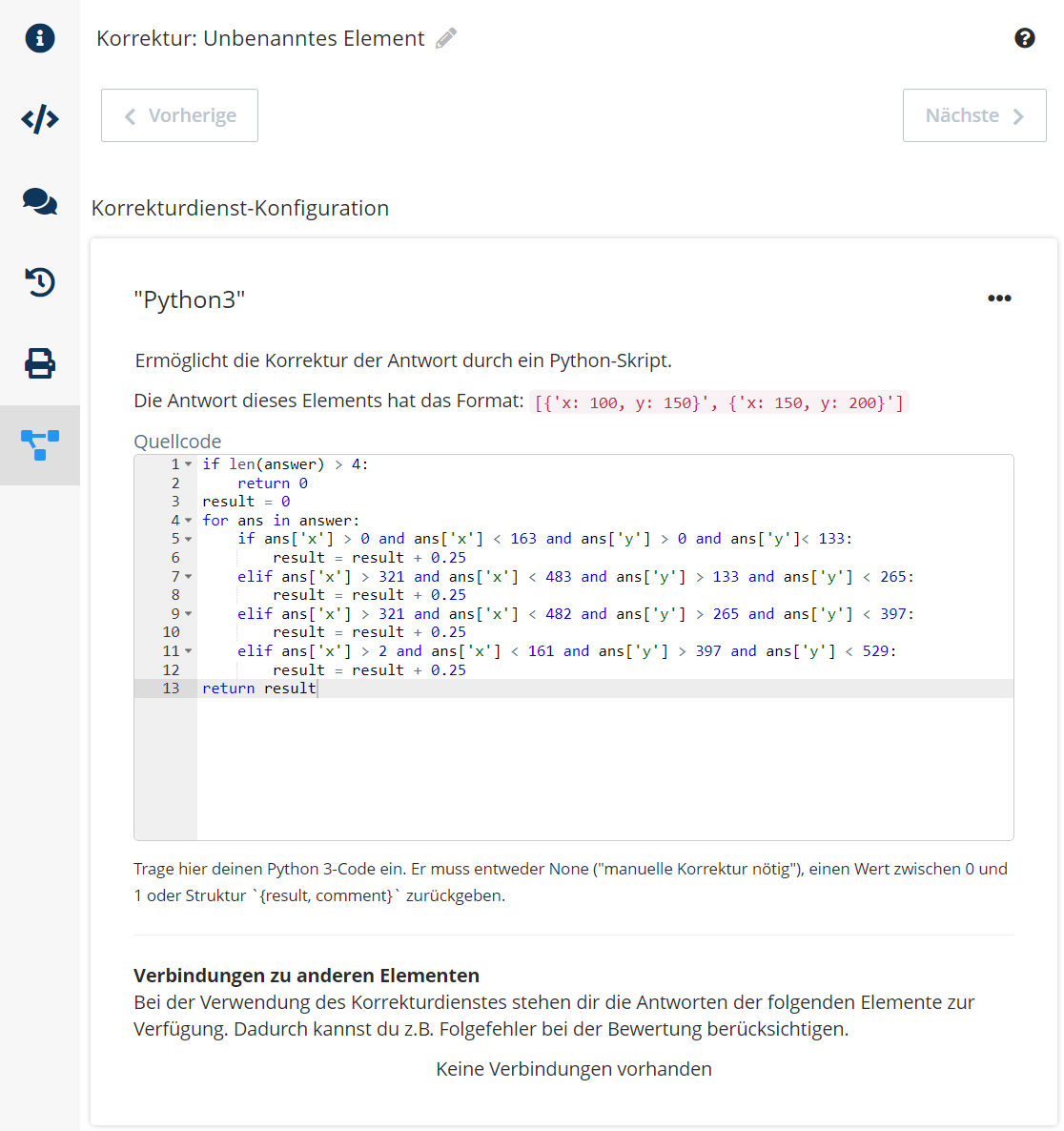Screen dimensions: 1064x1131
Task: Click the elif condition on line 7
Action: pos(576,576)
